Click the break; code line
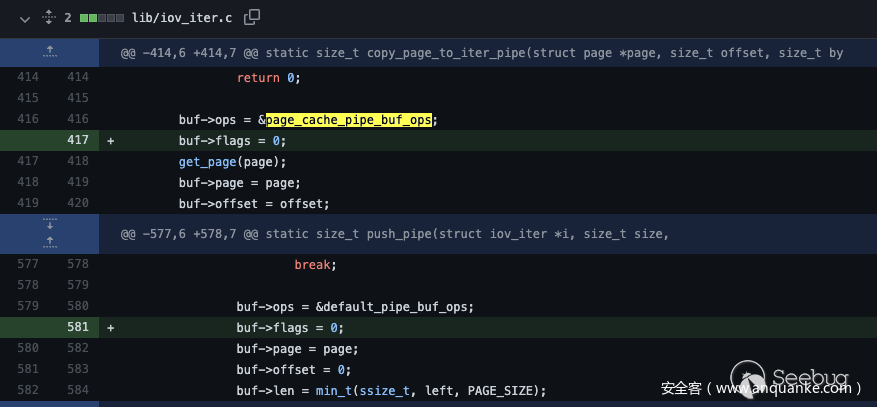Image resolution: width=877 pixels, height=407 pixels. (315, 264)
